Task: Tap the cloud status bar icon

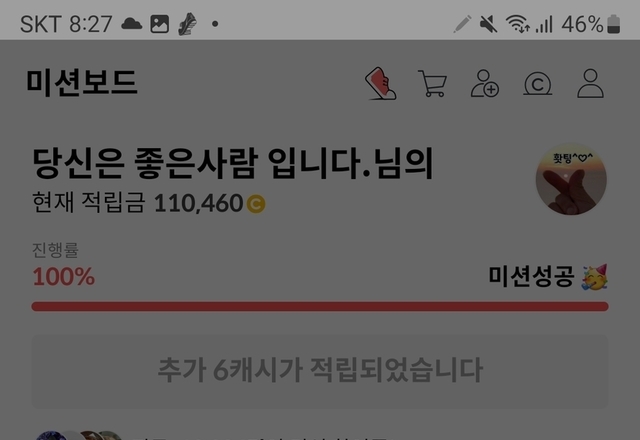Action: point(132,24)
